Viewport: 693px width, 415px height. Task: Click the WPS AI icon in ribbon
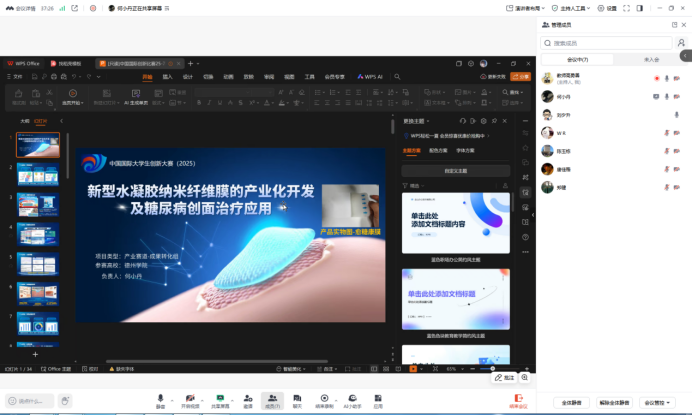click(374, 76)
